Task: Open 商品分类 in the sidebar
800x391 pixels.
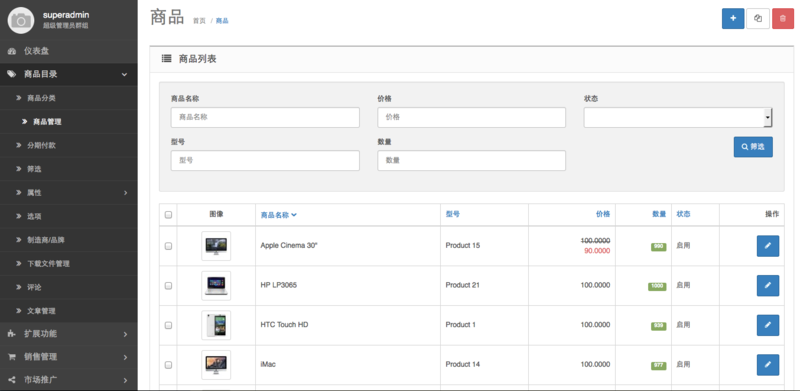Action: [x=68, y=98]
